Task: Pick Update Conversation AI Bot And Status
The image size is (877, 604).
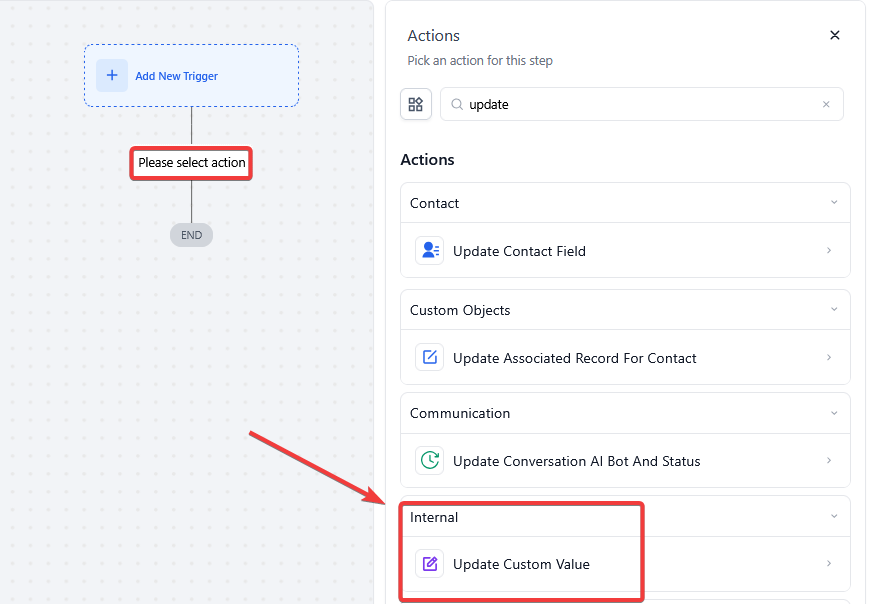Action: click(576, 461)
